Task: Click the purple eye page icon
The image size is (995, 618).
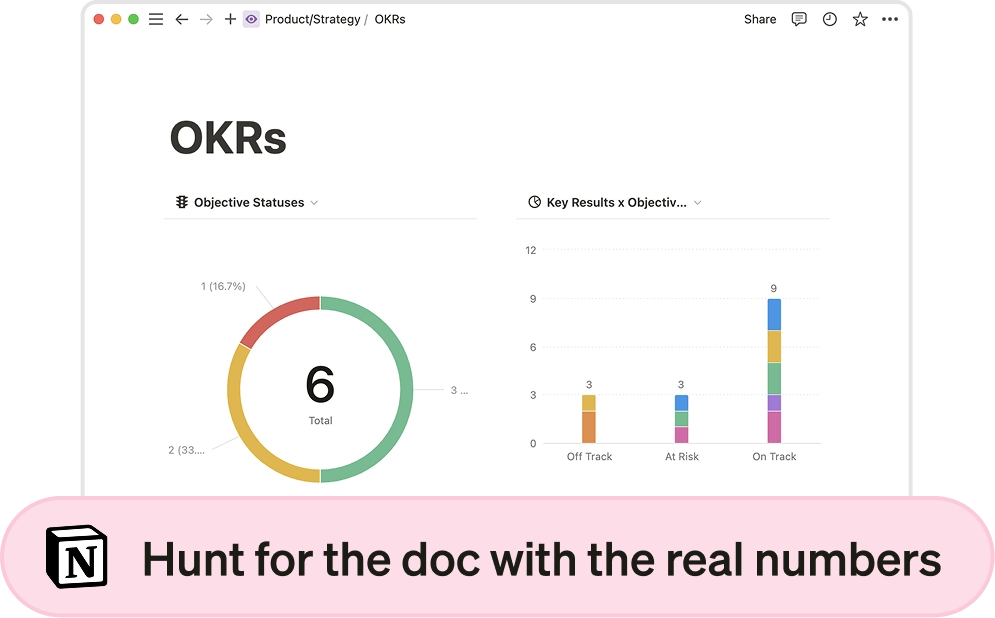Action: [x=251, y=19]
